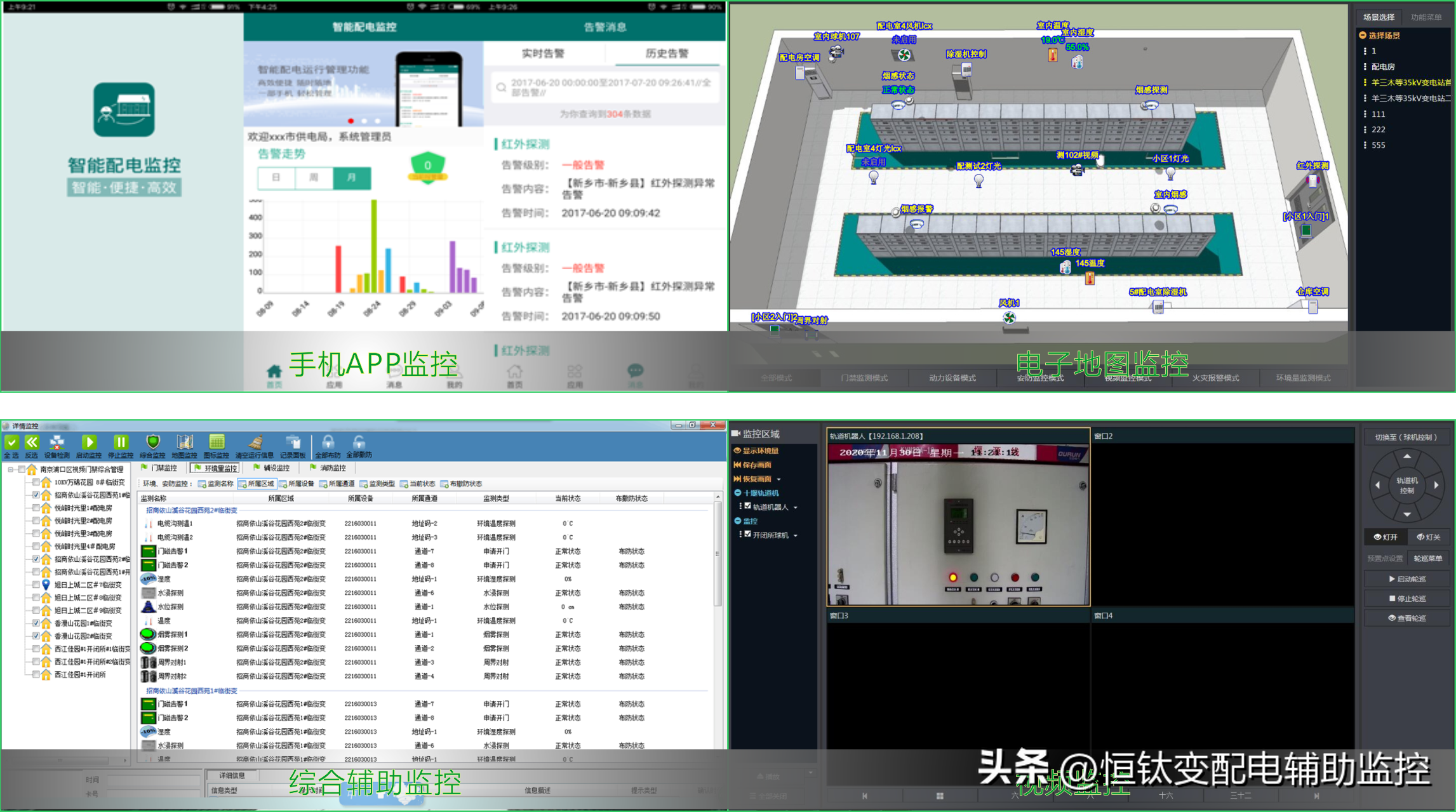
Task: Collapse the 监控 group in 监控区域
Action: coord(737,521)
